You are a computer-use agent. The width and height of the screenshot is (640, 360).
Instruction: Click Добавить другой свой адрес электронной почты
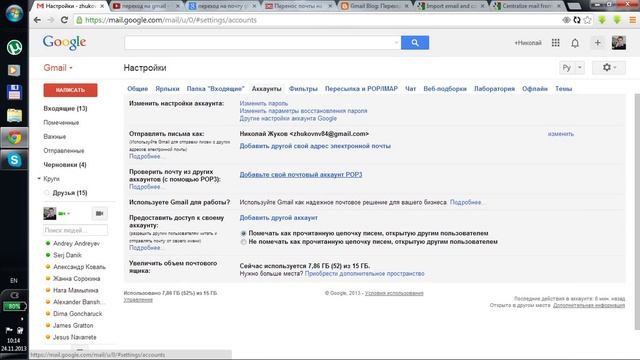click(315, 146)
